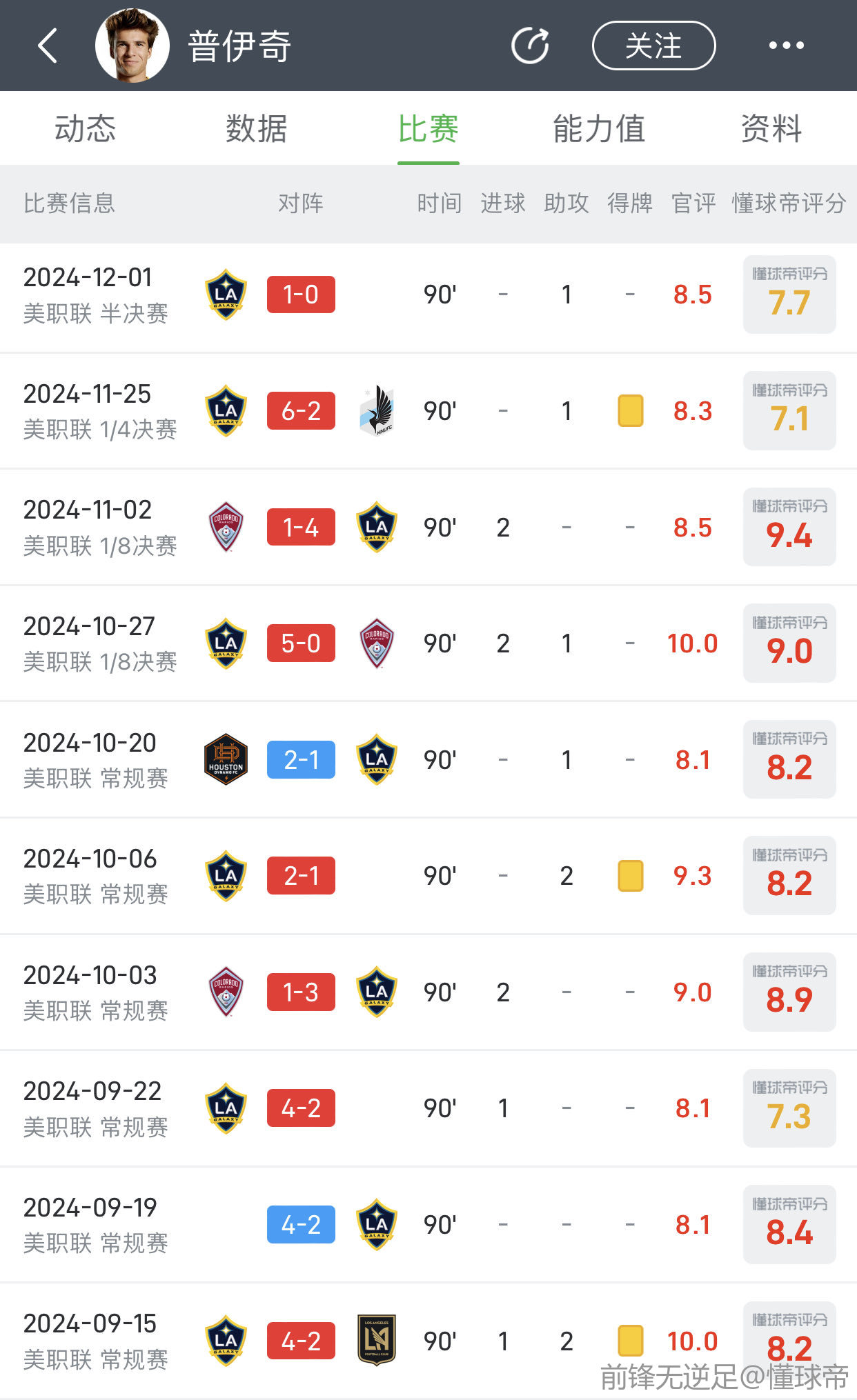Tap the Minnesota United crest icon

tap(377, 411)
